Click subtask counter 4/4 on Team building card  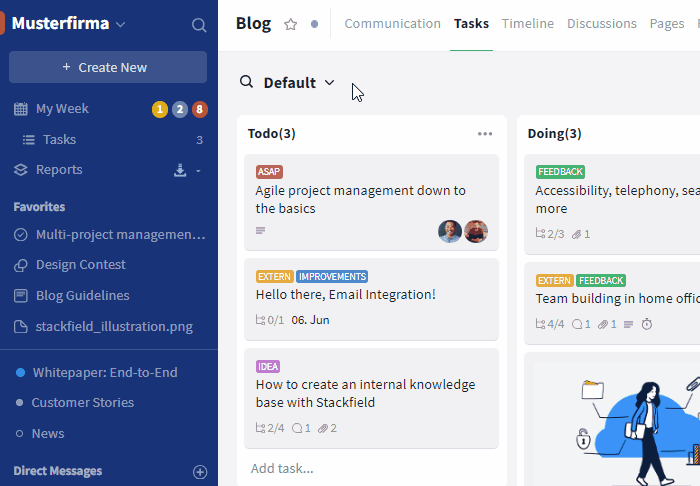(x=550, y=324)
